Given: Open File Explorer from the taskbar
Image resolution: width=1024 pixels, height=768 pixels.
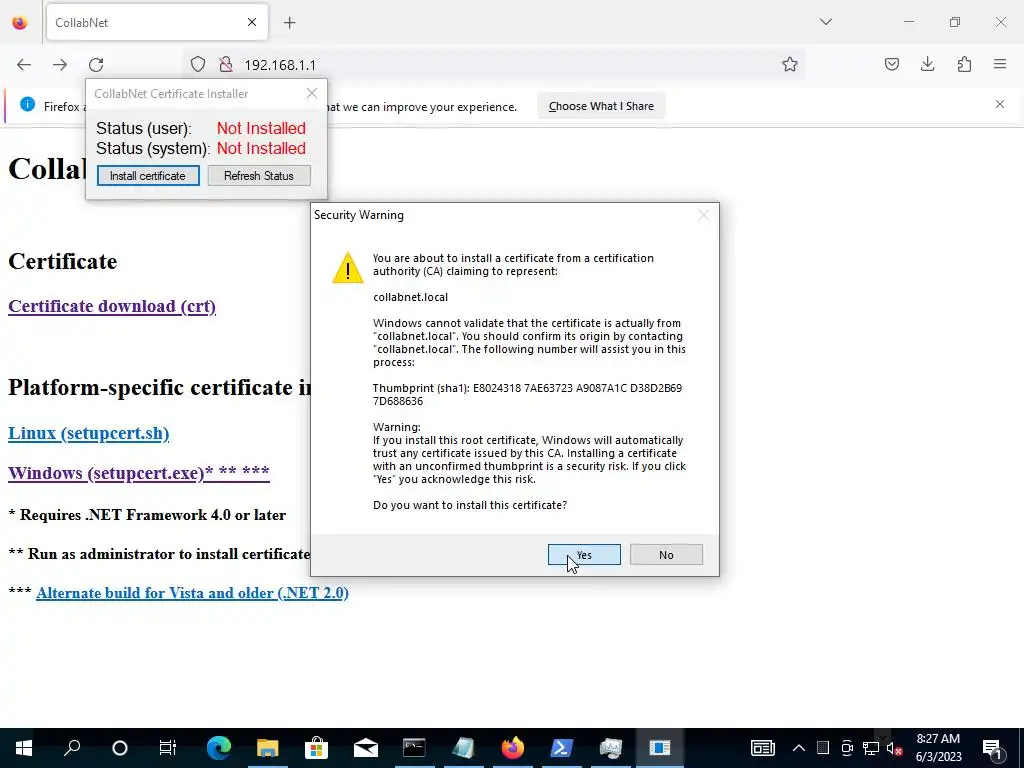Looking at the screenshot, I should point(268,748).
